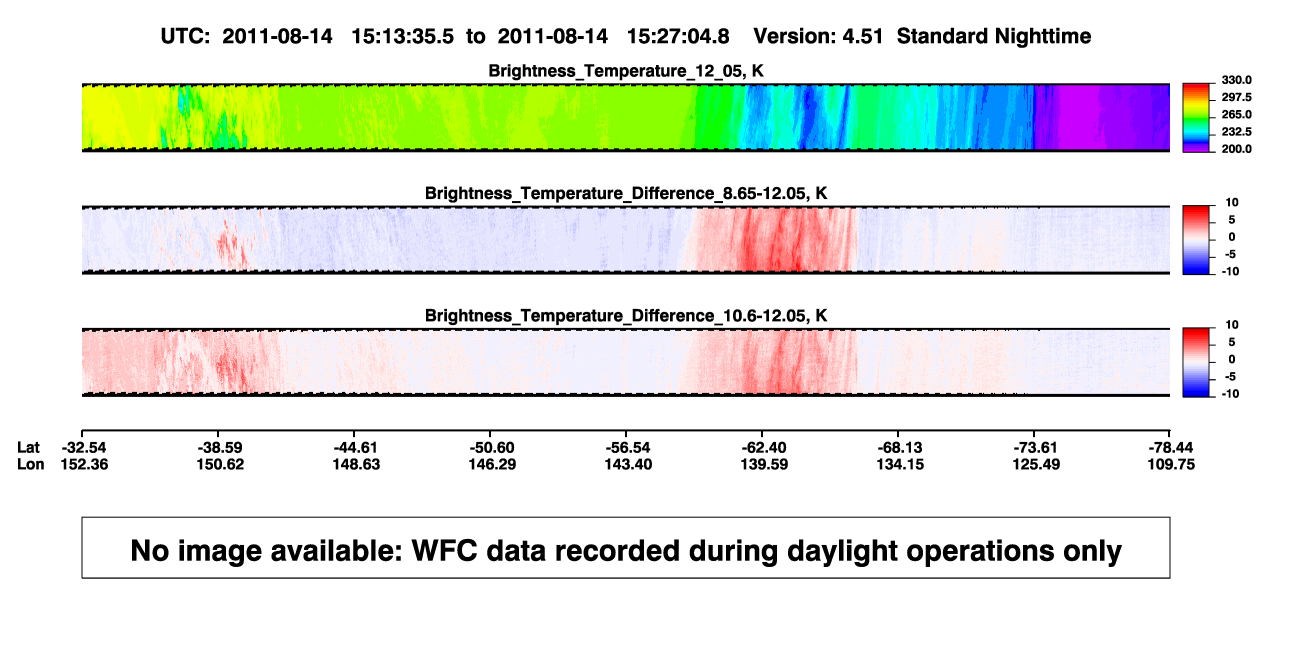Image resolution: width=1300 pixels, height=667 pixels.
Task: Click the color bar beside 8.65-12.05 panel
Action: (1197, 240)
